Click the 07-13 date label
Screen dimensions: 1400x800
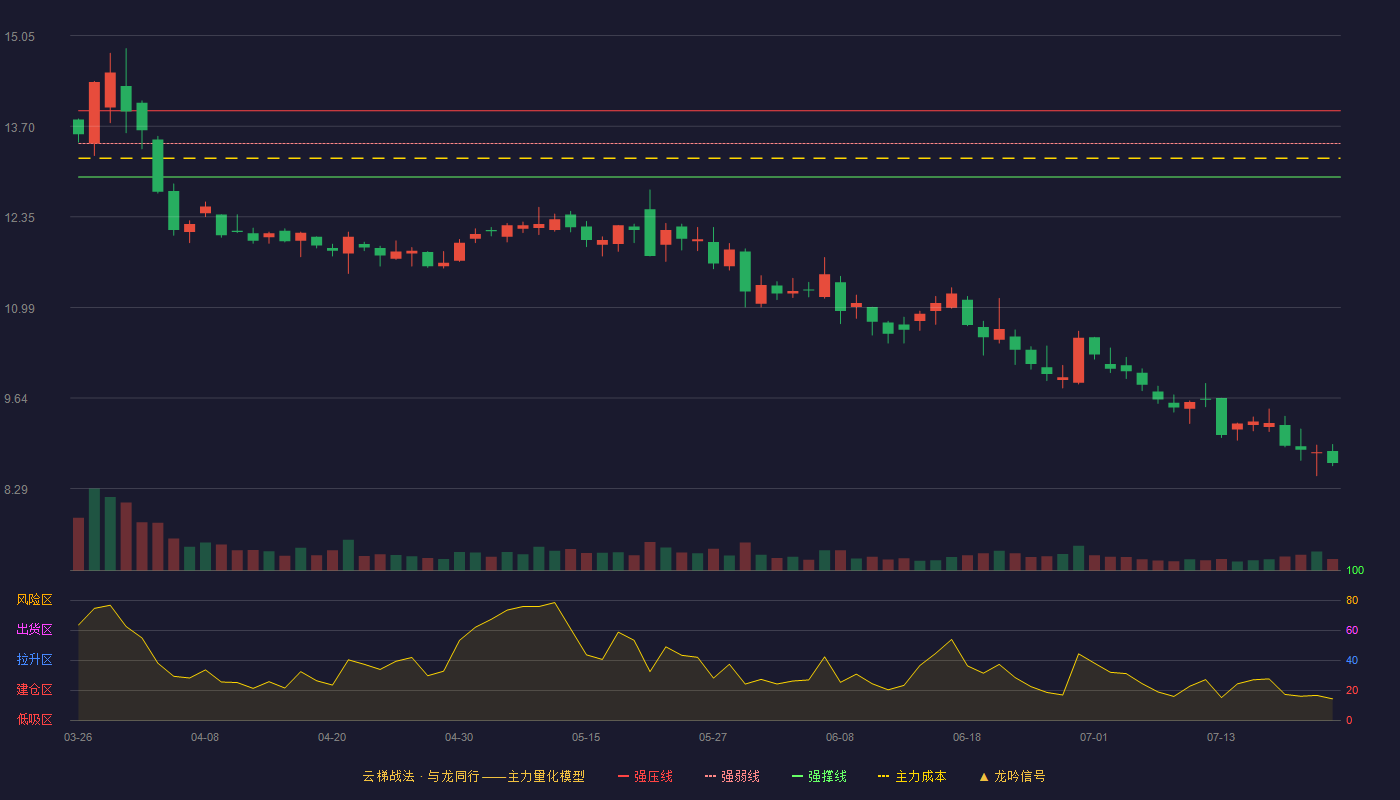tap(1221, 737)
